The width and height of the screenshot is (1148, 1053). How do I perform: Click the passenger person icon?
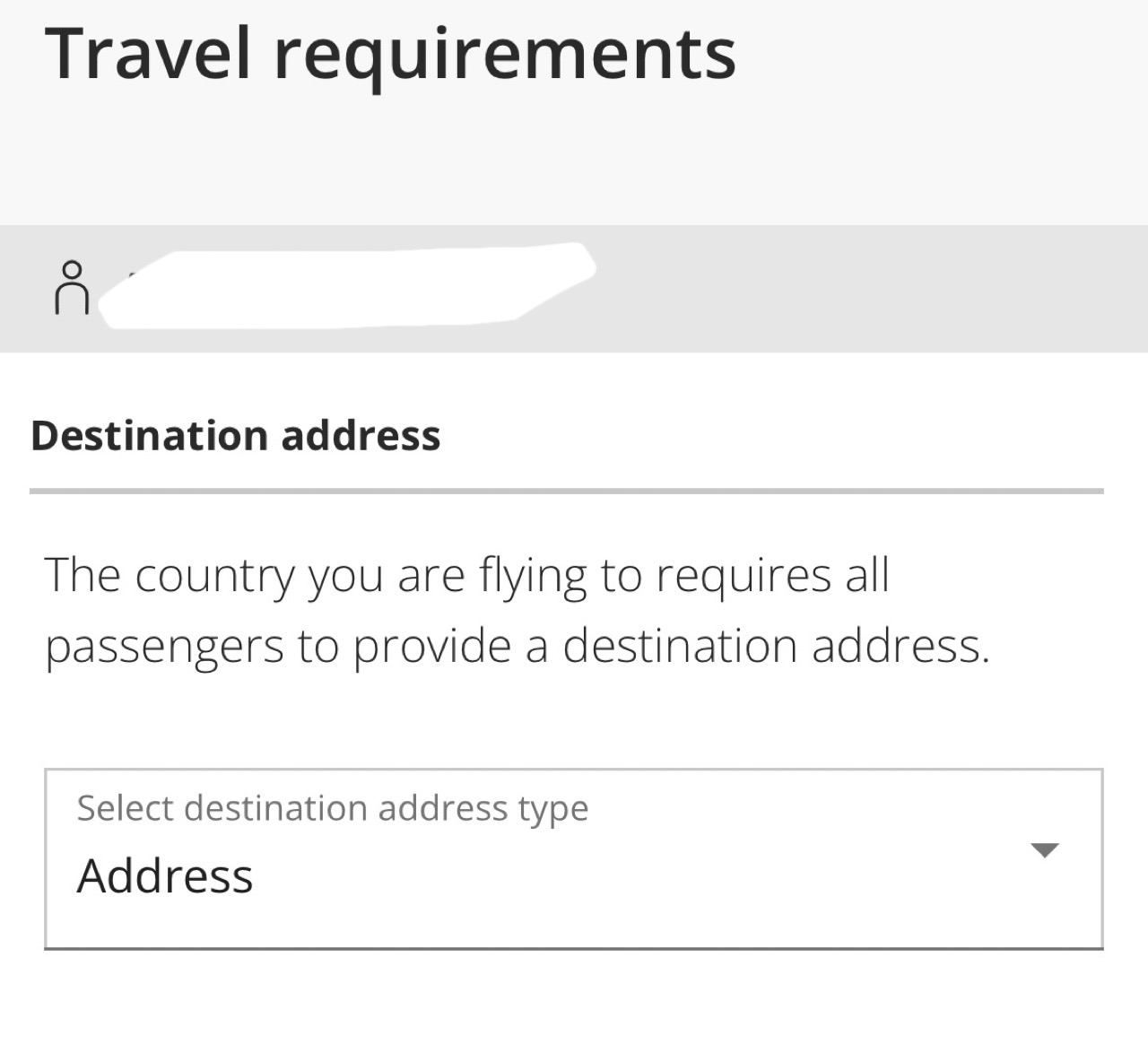[72, 287]
